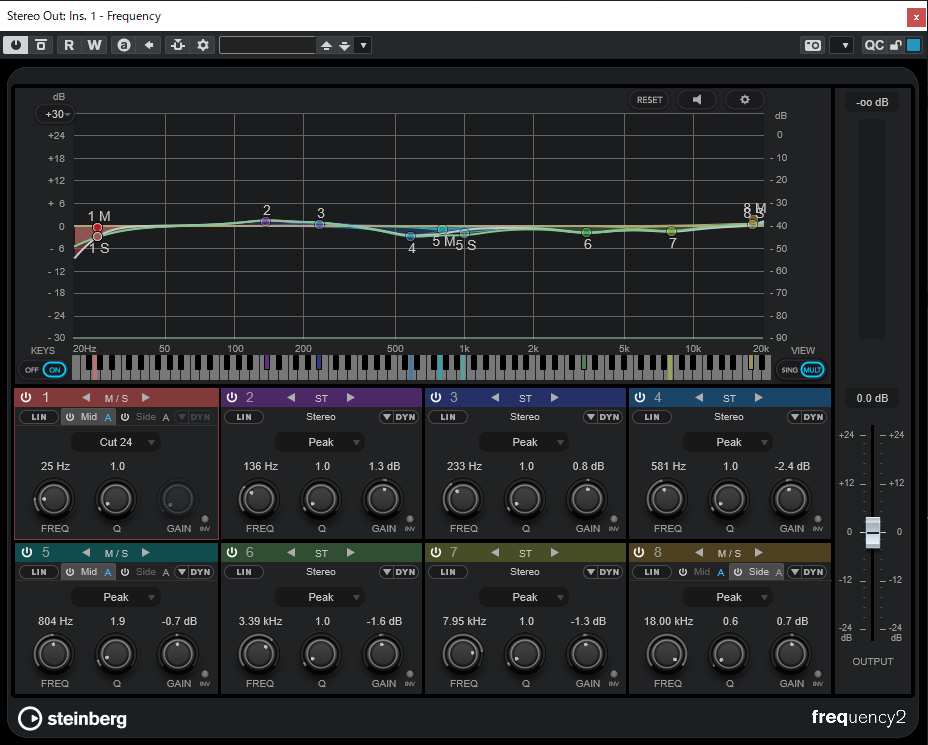Click band 6 GAIN knob
The image size is (928, 745).
coord(382,654)
